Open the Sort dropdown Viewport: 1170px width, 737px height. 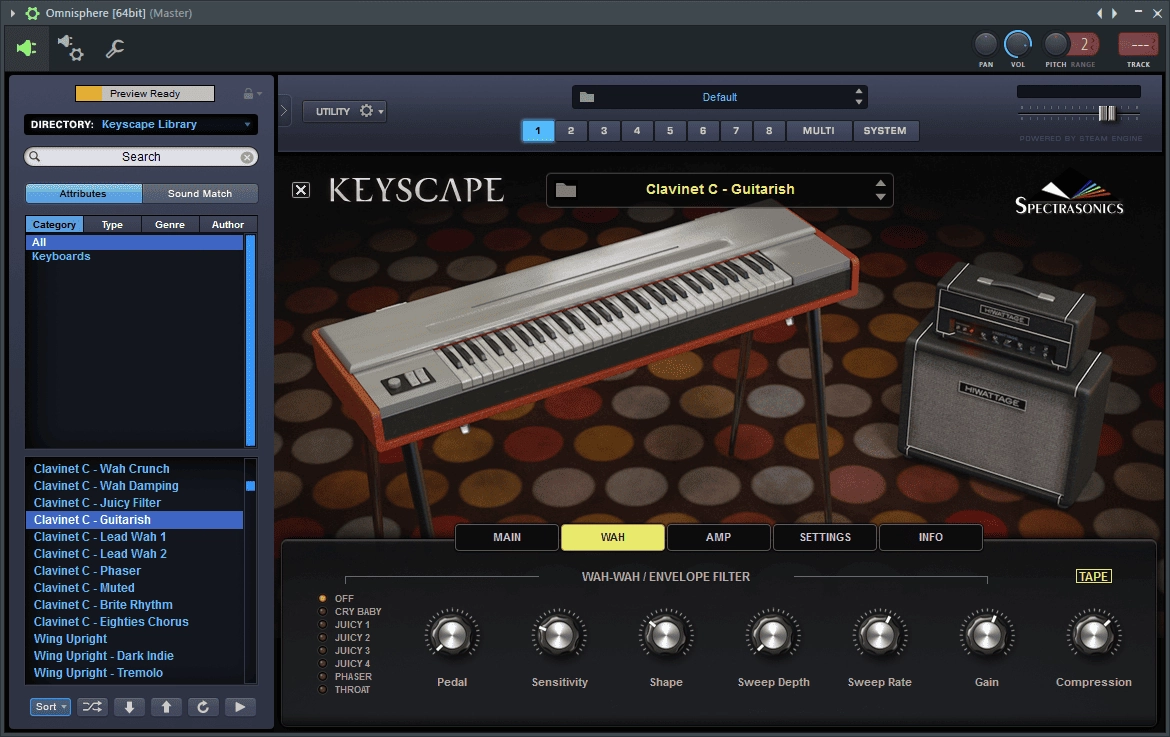pyautogui.click(x=50, y=706)
